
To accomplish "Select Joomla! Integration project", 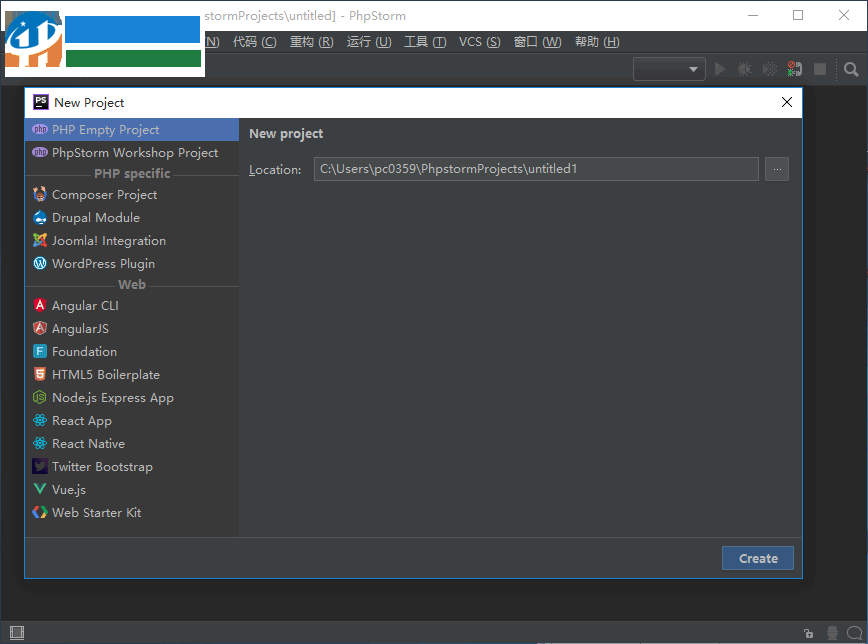I will click(x=132, y=240).
